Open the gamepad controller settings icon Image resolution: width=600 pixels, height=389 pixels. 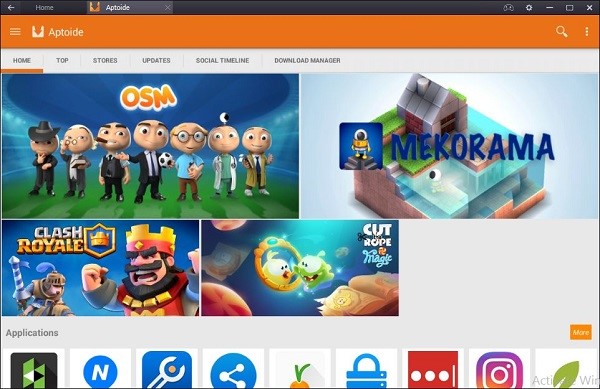pos(509,7)
